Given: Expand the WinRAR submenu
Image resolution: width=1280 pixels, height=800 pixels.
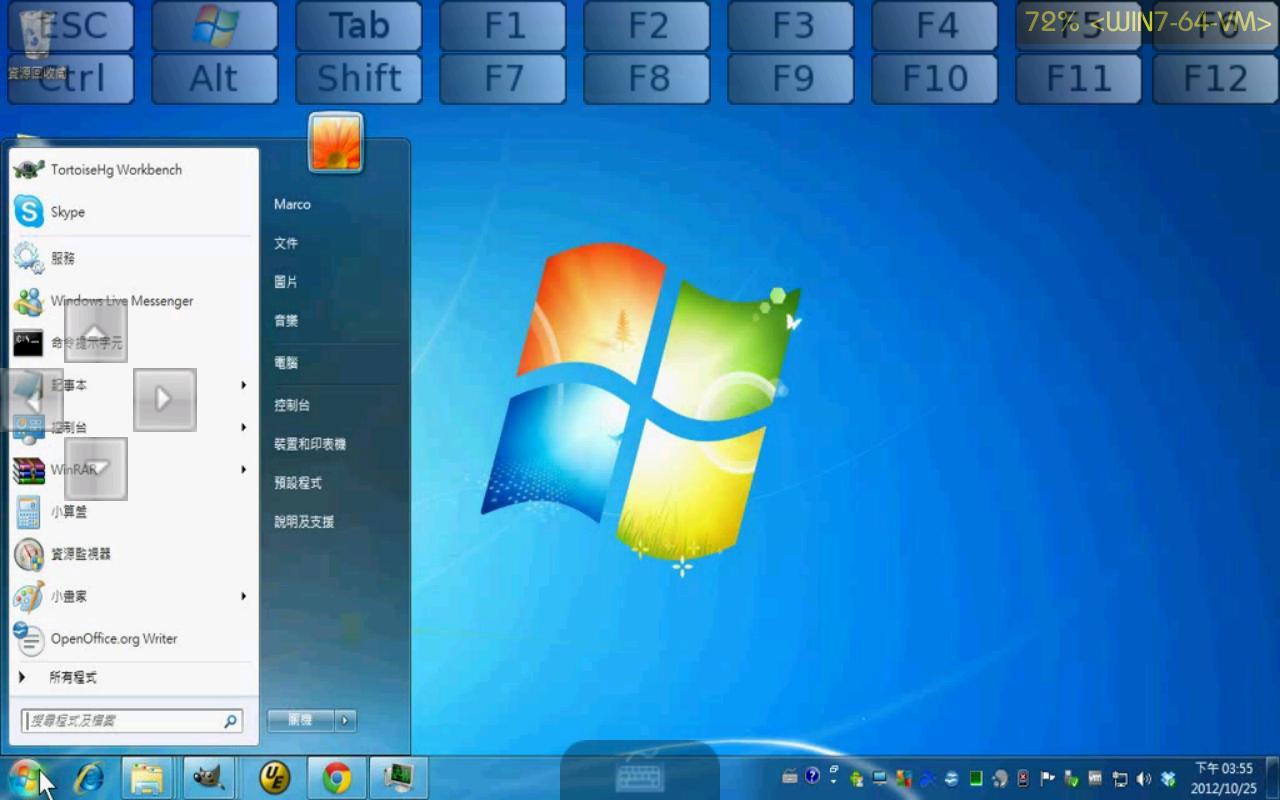Looking at the screenshot, I should click(244, 469).
